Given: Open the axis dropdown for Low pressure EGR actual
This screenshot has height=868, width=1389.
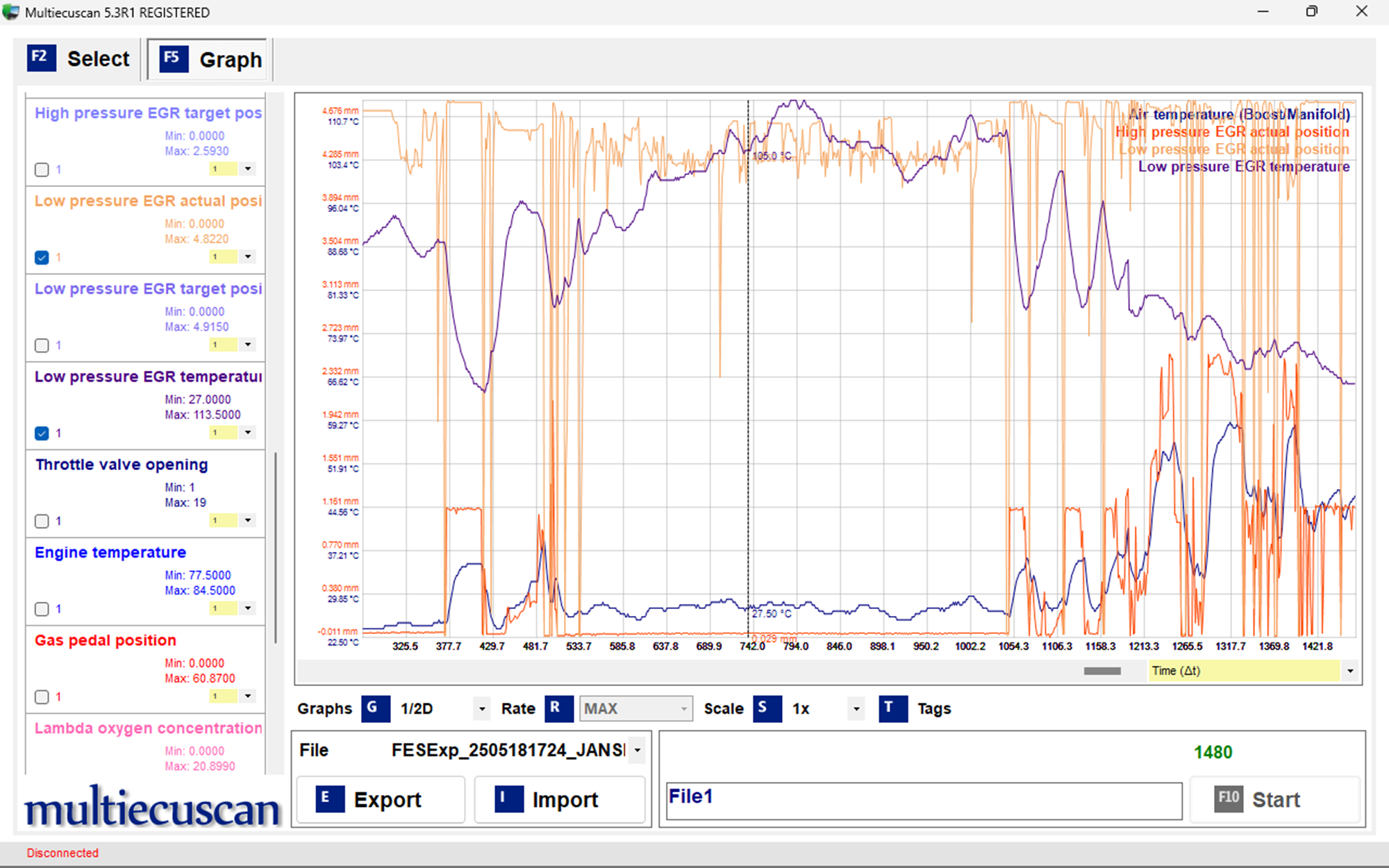Looking at the screenshot, I should tap(248, 257).
